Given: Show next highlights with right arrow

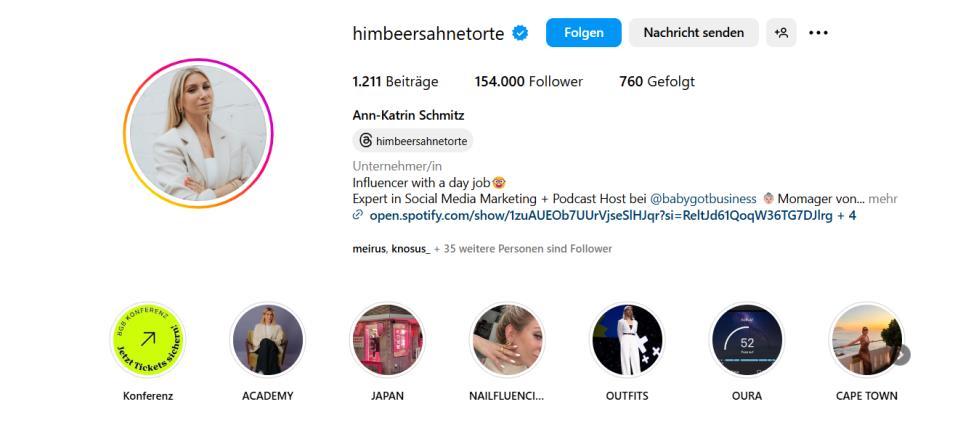Looking at the screenshot, I should 901,354.
